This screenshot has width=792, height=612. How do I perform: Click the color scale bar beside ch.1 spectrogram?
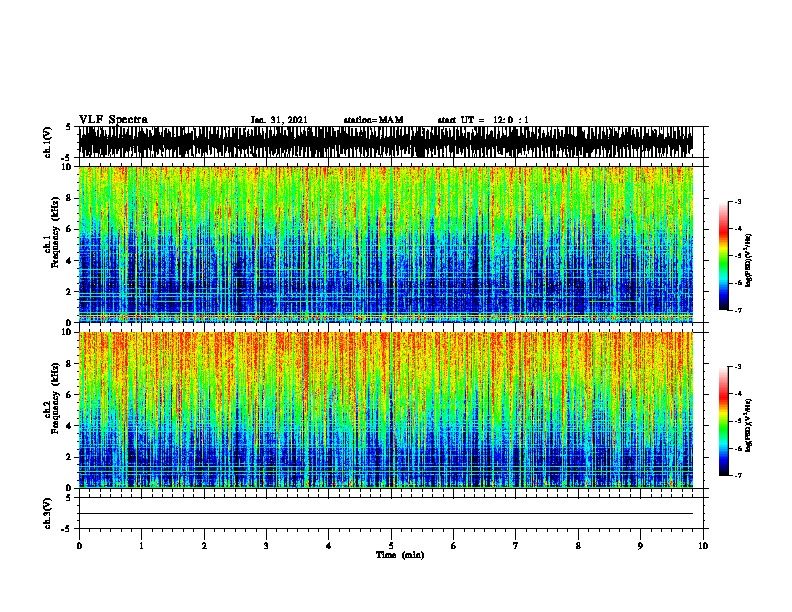(724, 256)
